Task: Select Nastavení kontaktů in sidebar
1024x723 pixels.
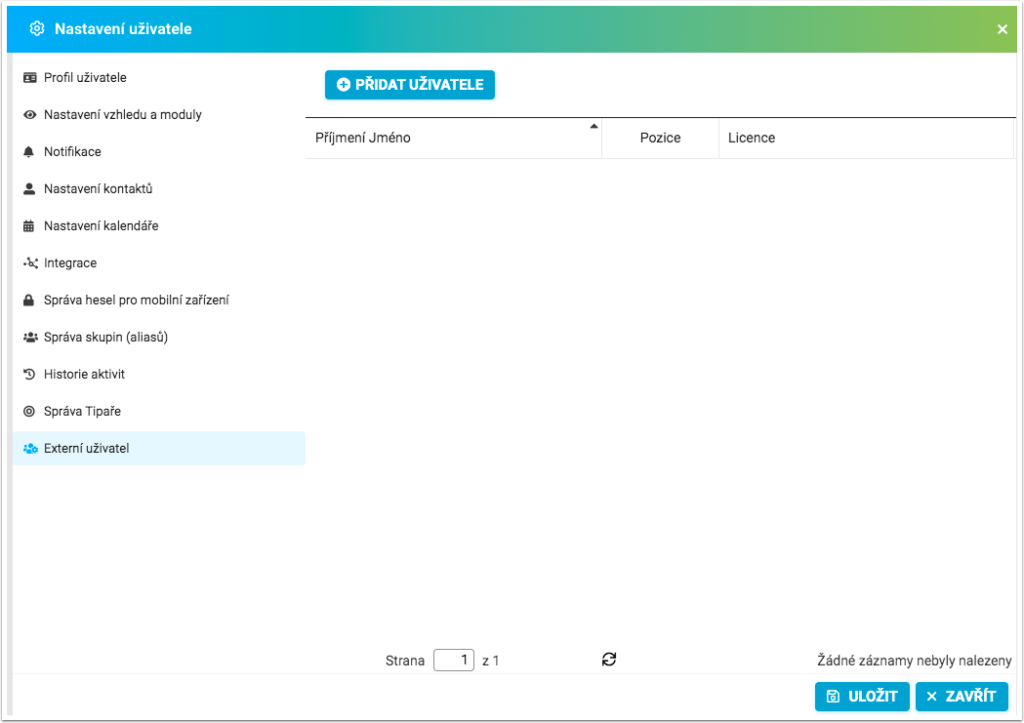Action: 159,189
